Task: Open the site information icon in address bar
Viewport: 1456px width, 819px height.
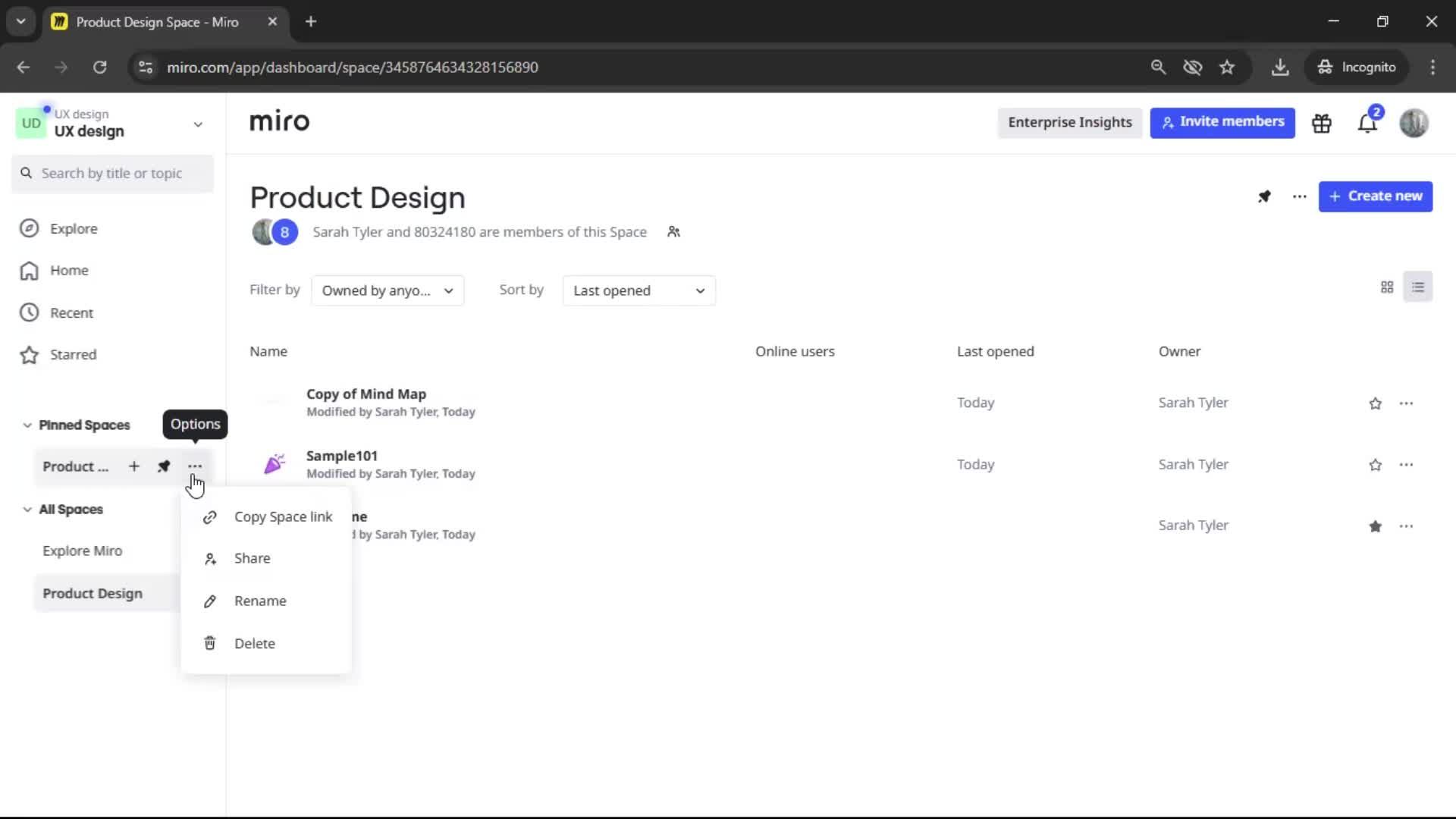Action: [x=146, y=67]
